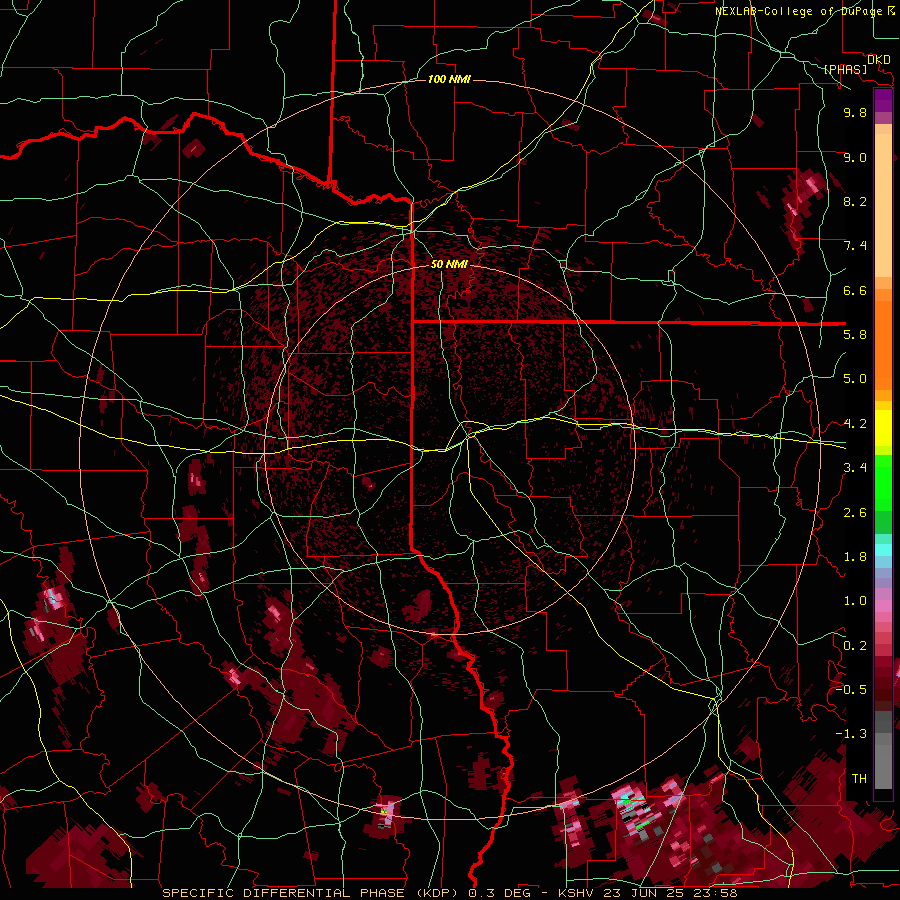
Task: Select the 9.8 value on the color scale
Action: [x=855, y=112]
